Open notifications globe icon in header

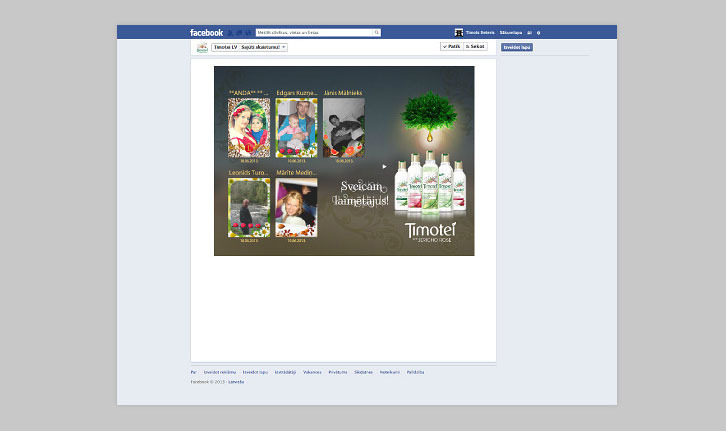[248, 33]
